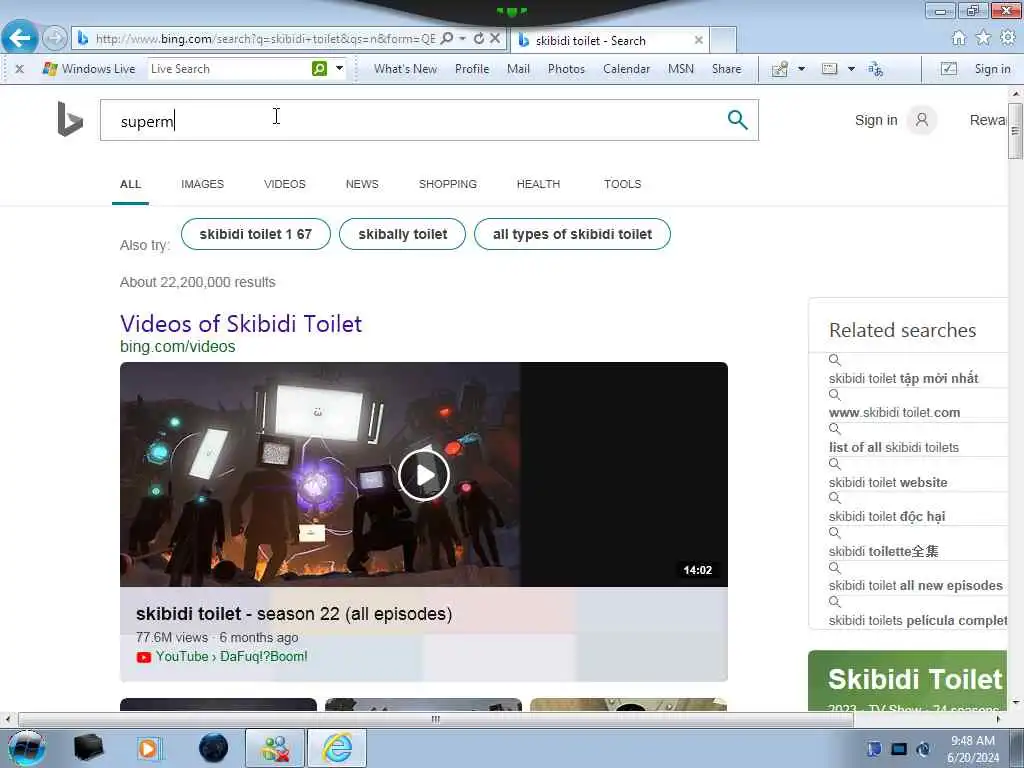Open the TOOLS tab
This screenshot has height=768, width=1024.
click(622, 184)
